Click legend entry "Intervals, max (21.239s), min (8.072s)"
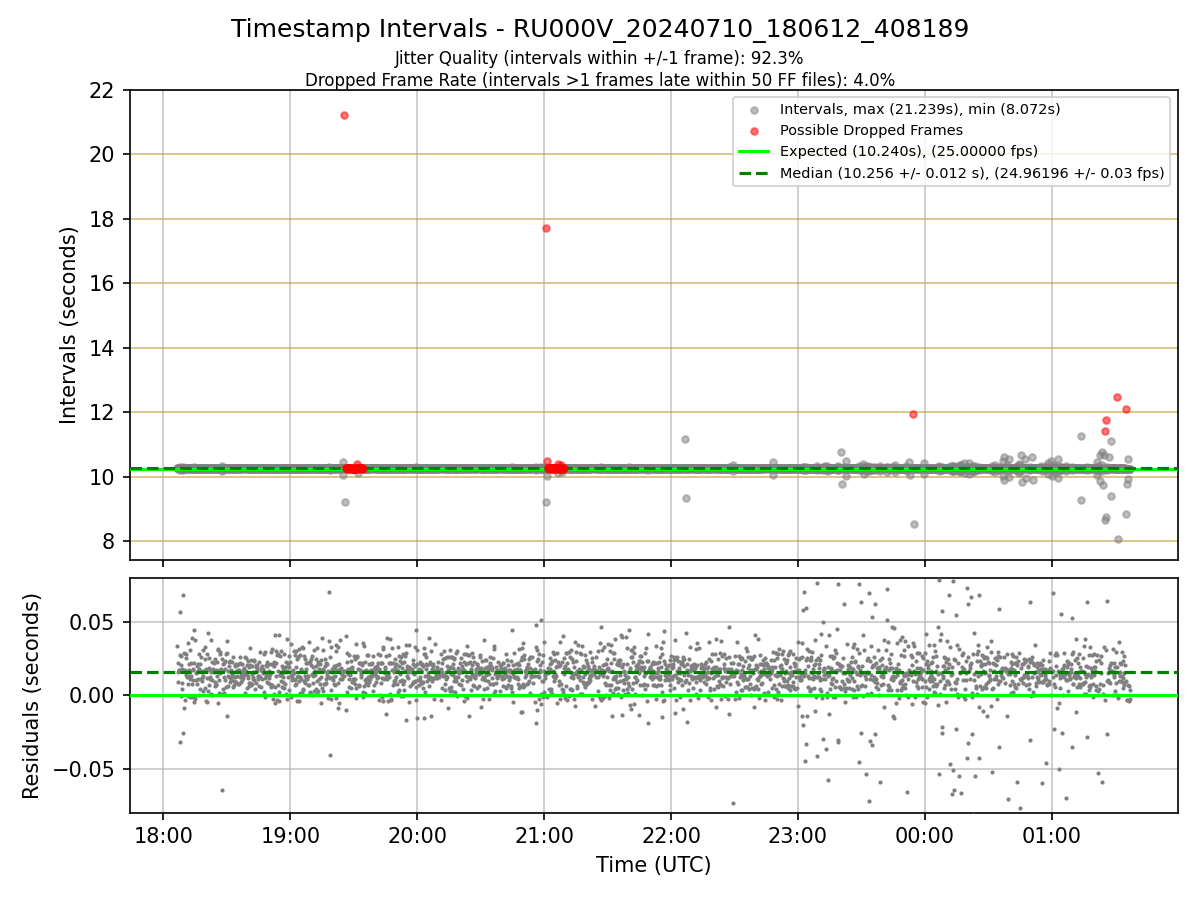 [920, 109]
